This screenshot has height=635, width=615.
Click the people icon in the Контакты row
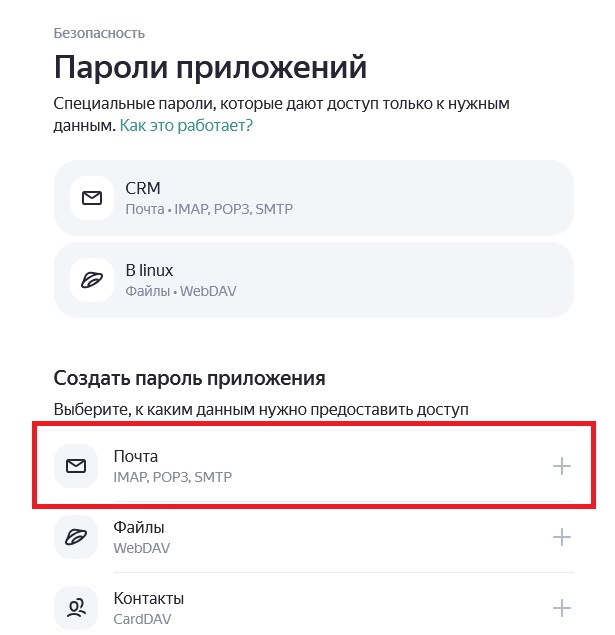[76, 608]
